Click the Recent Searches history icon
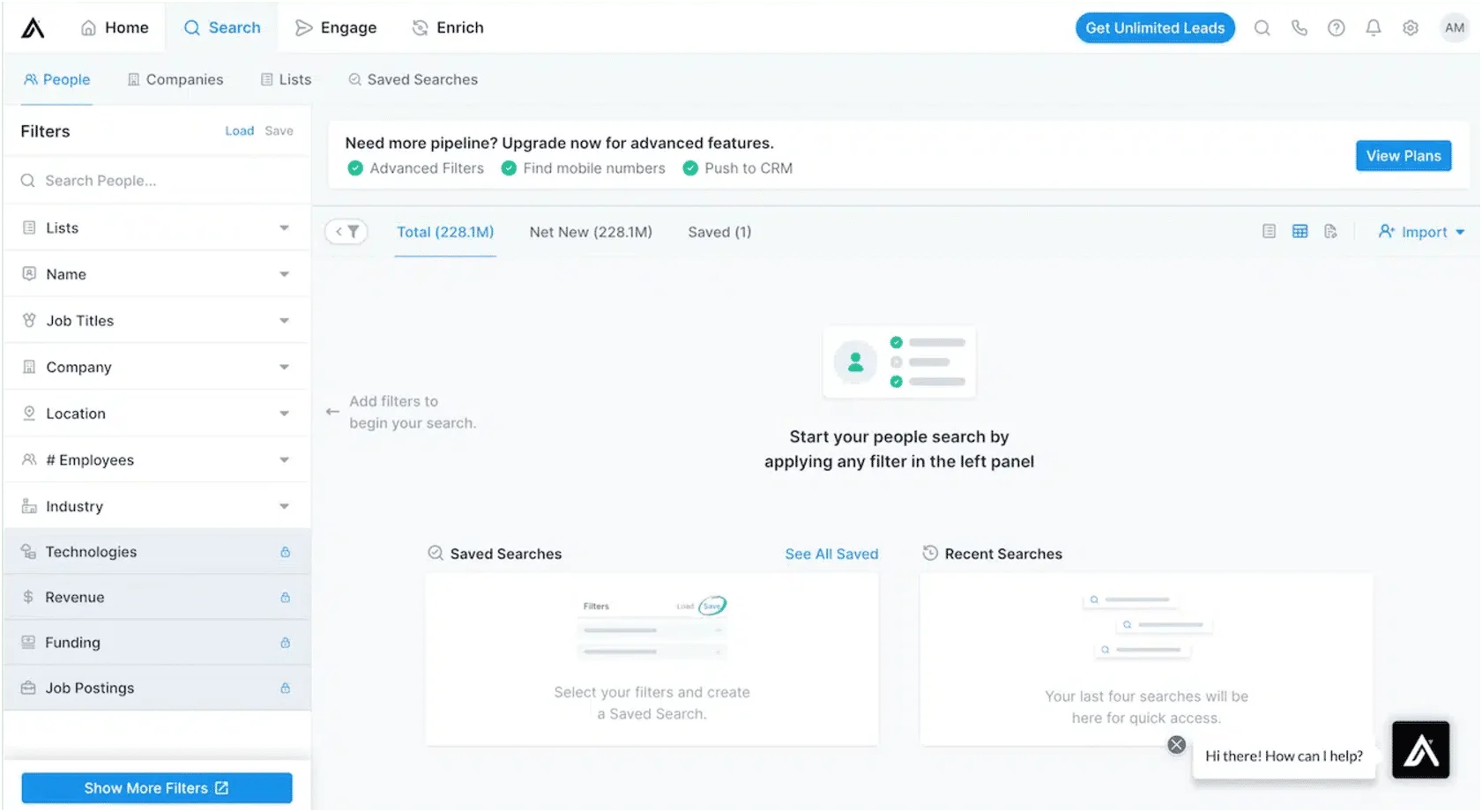 (x=930, y=554)
